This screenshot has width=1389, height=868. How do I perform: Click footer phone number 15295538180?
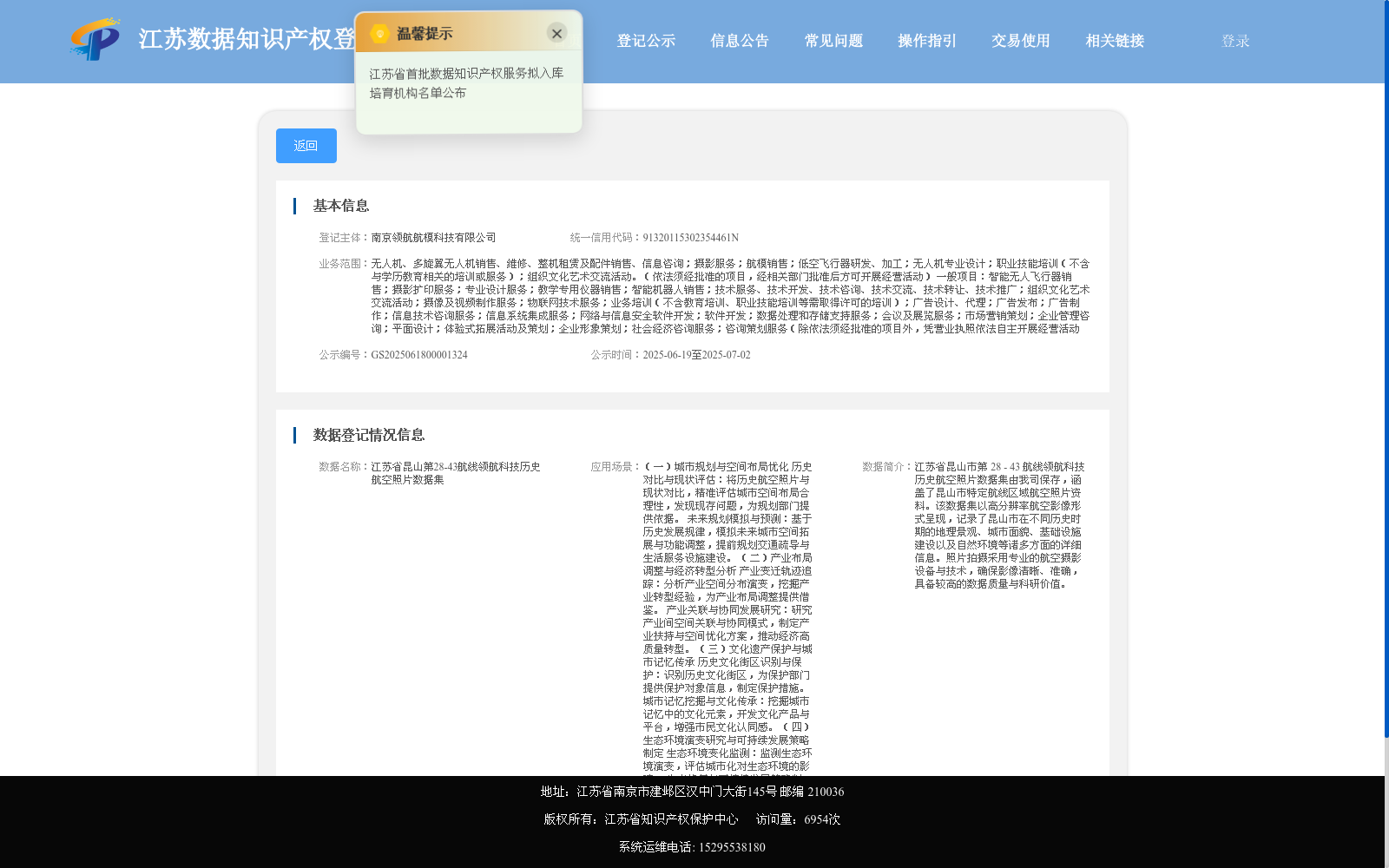[x=732, y=847]
